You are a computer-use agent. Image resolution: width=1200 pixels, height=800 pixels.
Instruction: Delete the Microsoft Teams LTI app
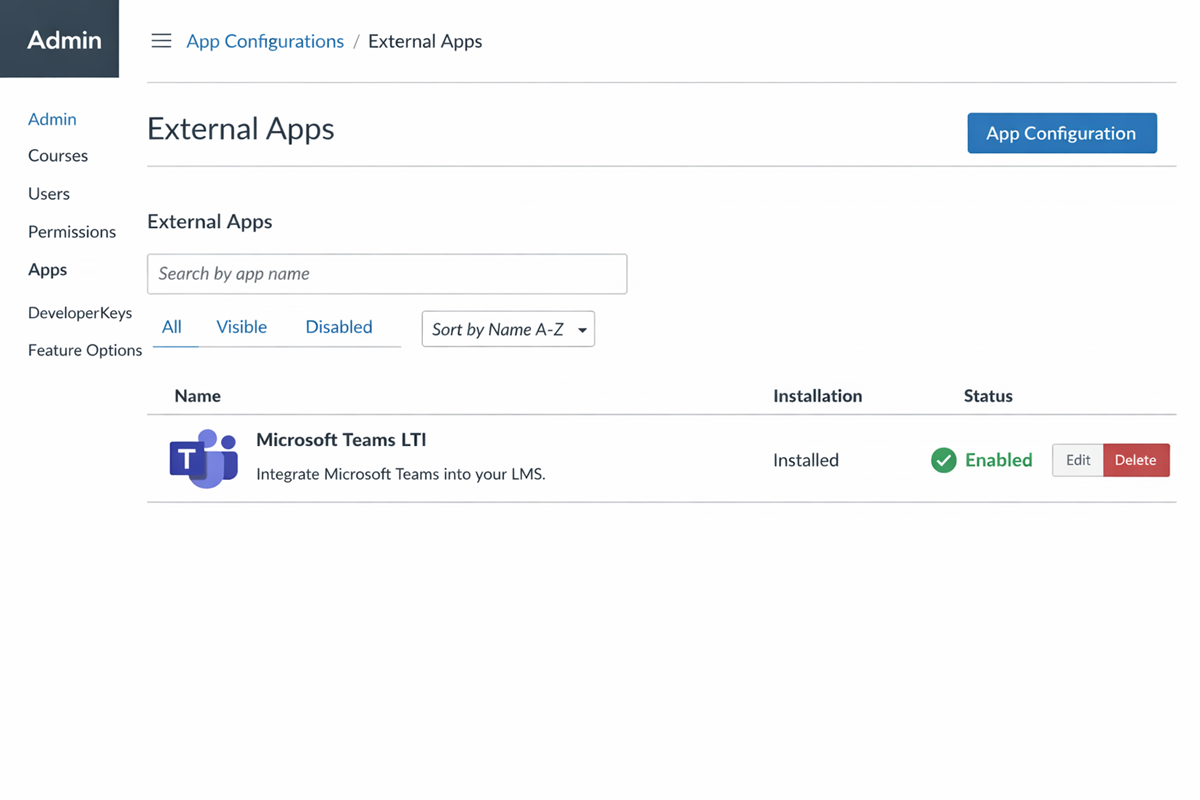click(1136, 460)
